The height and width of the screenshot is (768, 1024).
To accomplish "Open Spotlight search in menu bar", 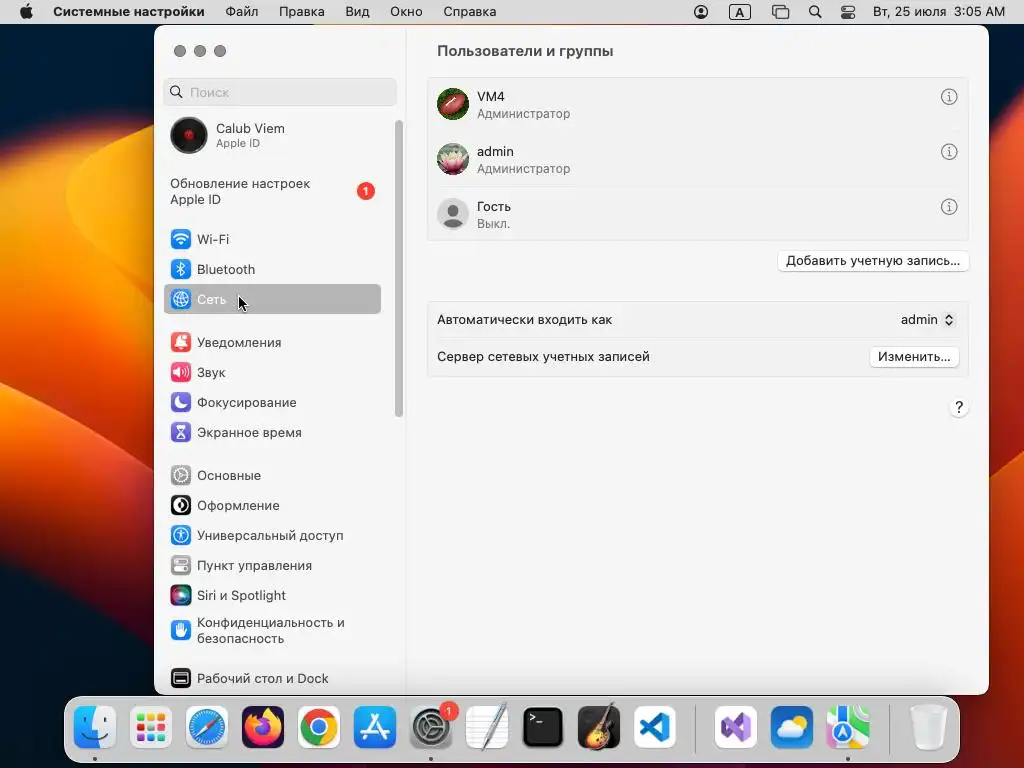I will pyautogui.click(x=815, y=12).
